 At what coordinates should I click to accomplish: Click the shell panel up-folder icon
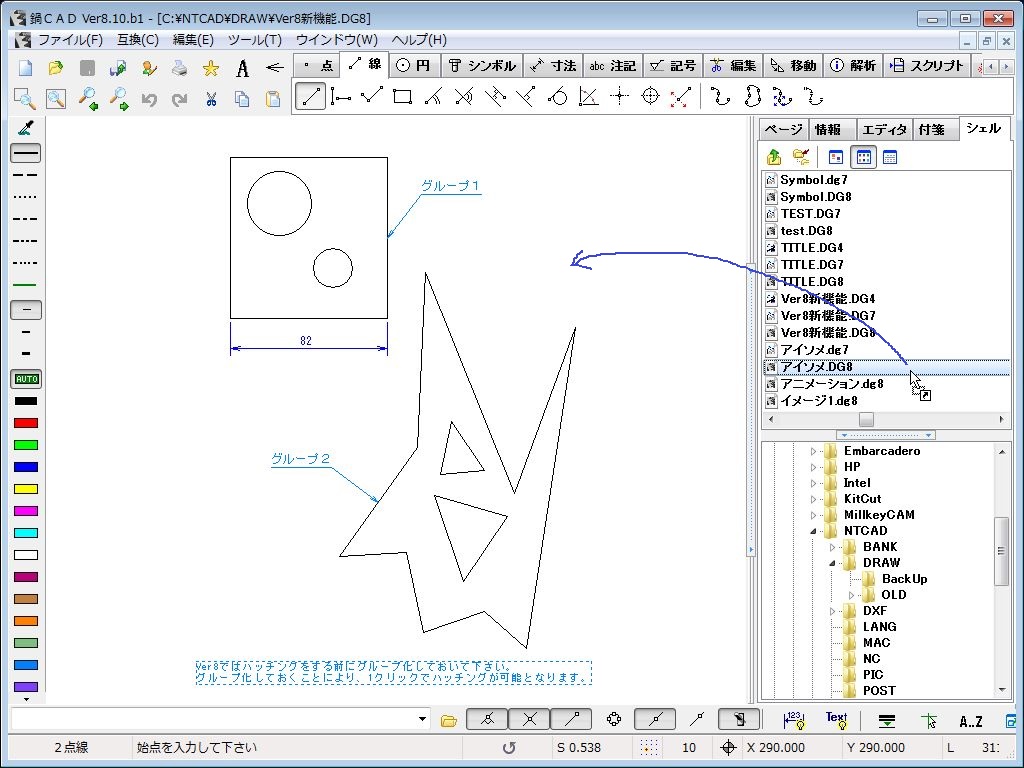pyautogui.click(x=775, y=157)
